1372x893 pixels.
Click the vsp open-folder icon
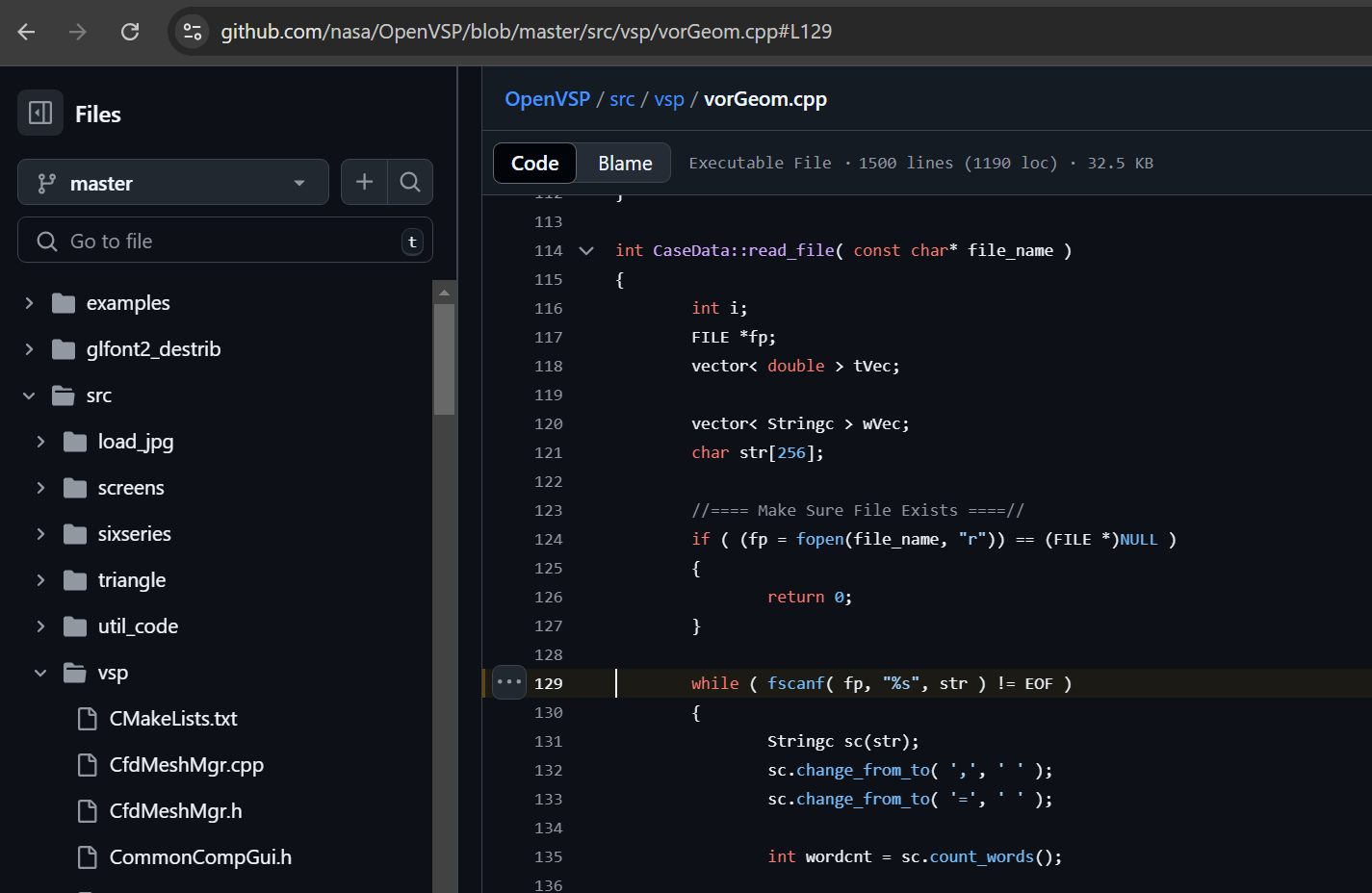point(75,673)
